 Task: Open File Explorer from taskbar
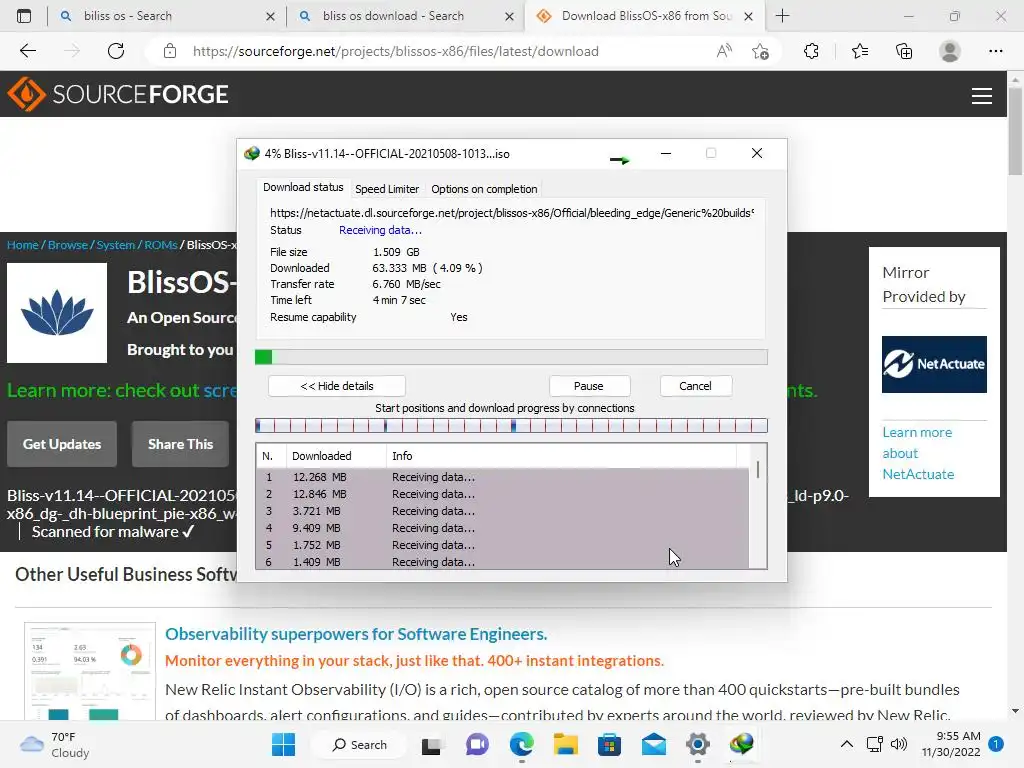[566, 744]
